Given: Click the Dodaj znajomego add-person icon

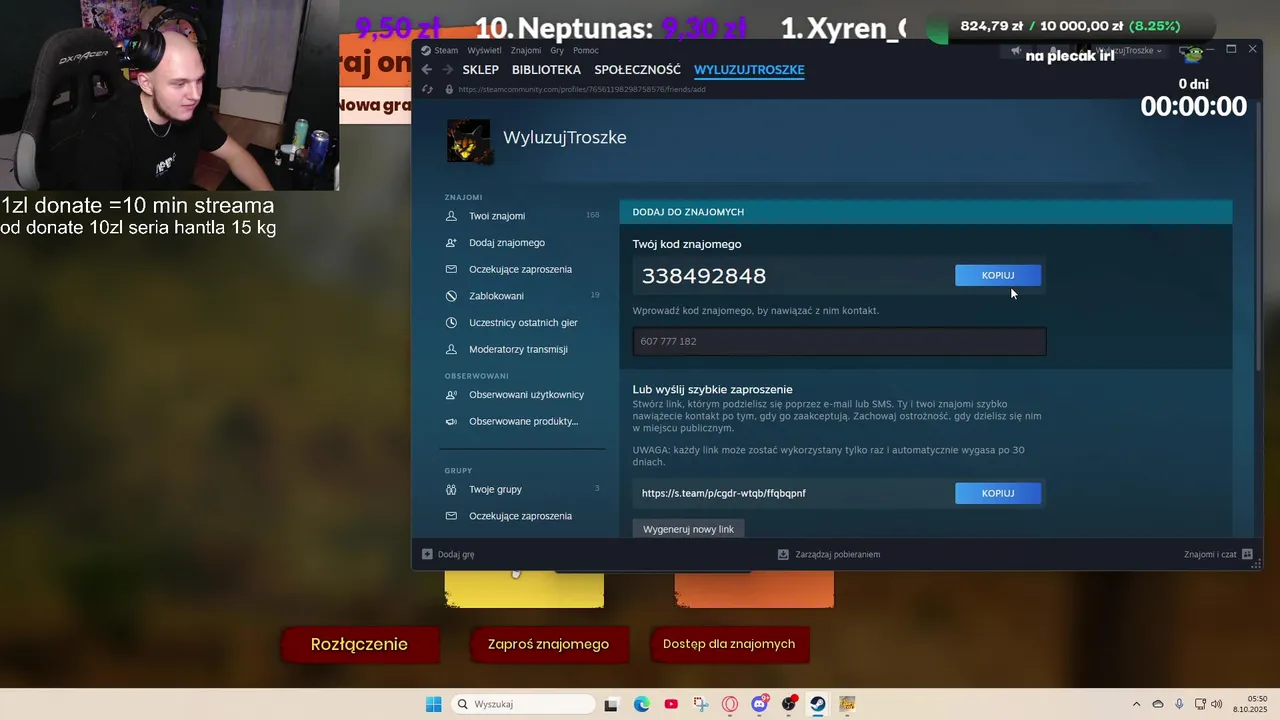Looking at the screenshot, I should coord(451,243).
